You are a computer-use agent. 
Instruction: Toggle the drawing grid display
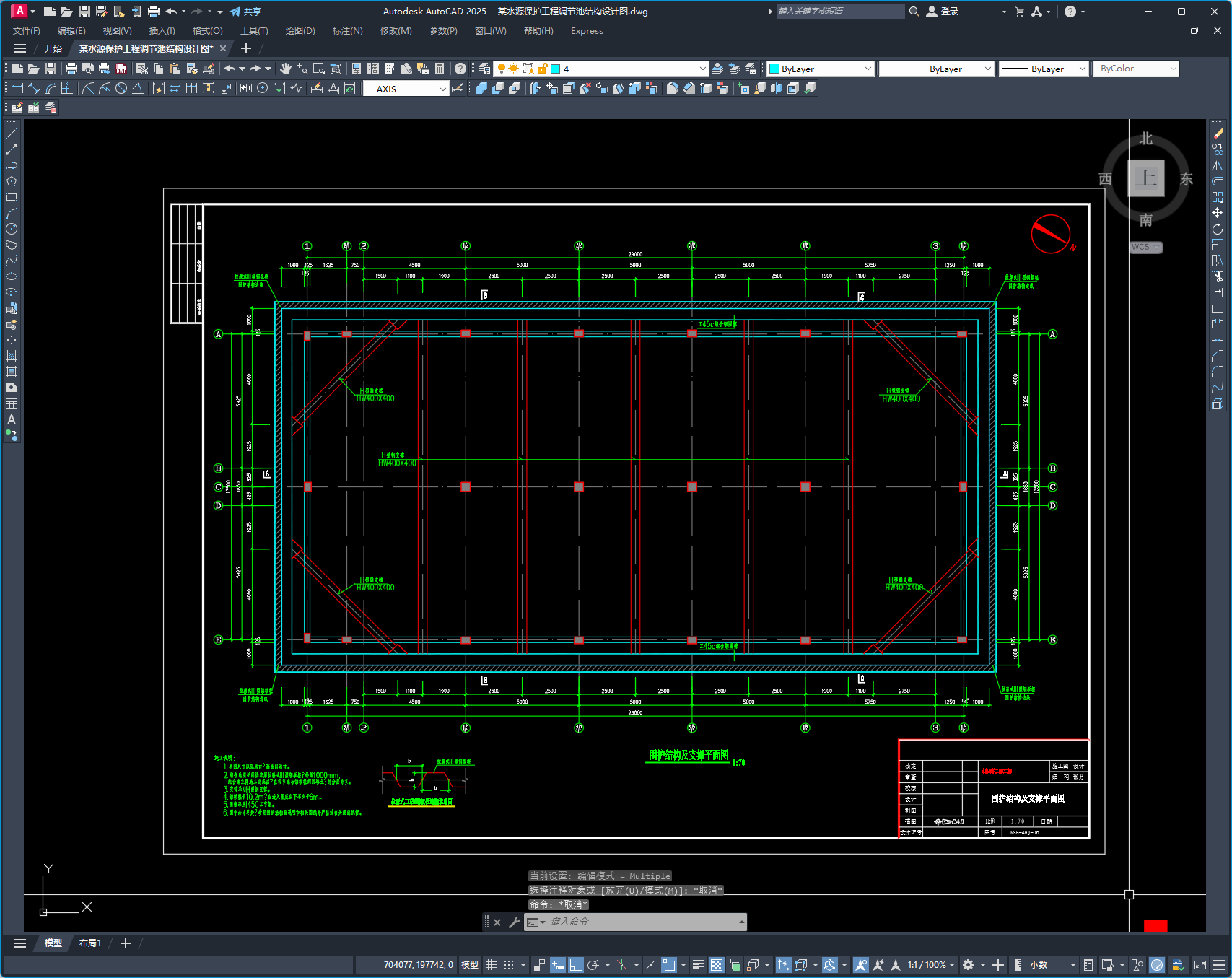pyautogui.click(x=492, y=965)
